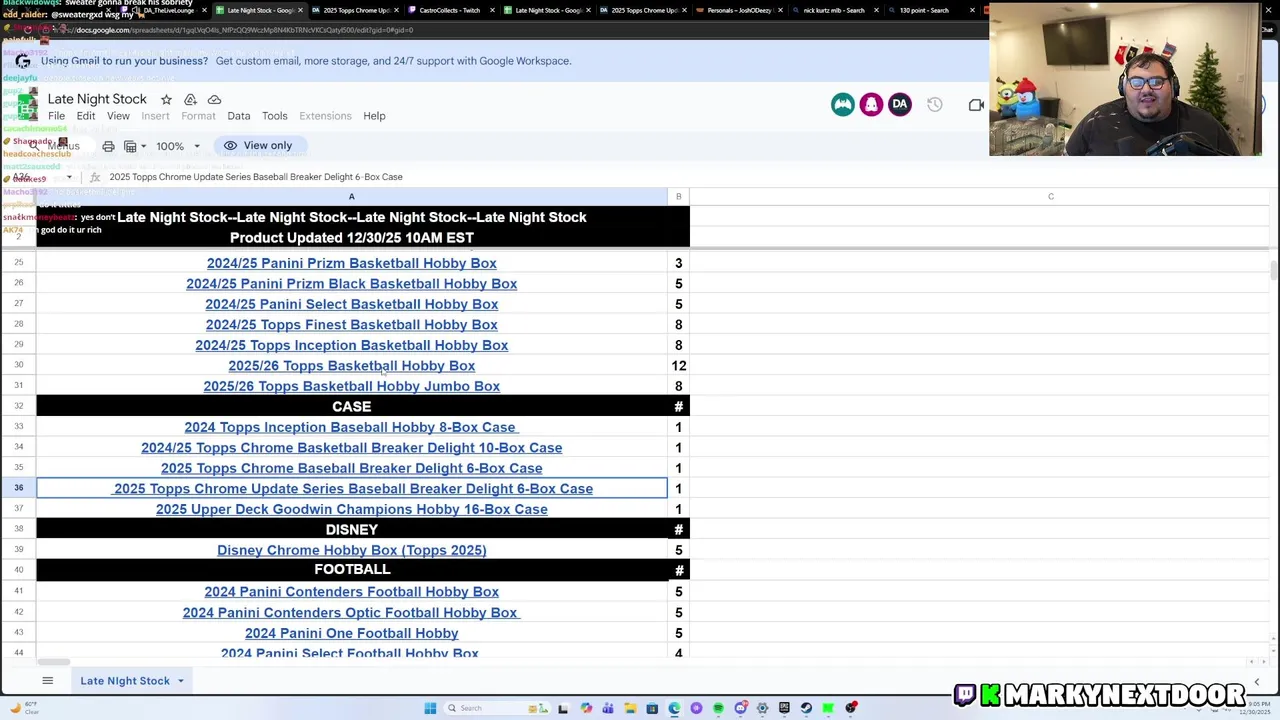Click the move to folder icon
Screen dimensions: 1280x720
[190, 99]
